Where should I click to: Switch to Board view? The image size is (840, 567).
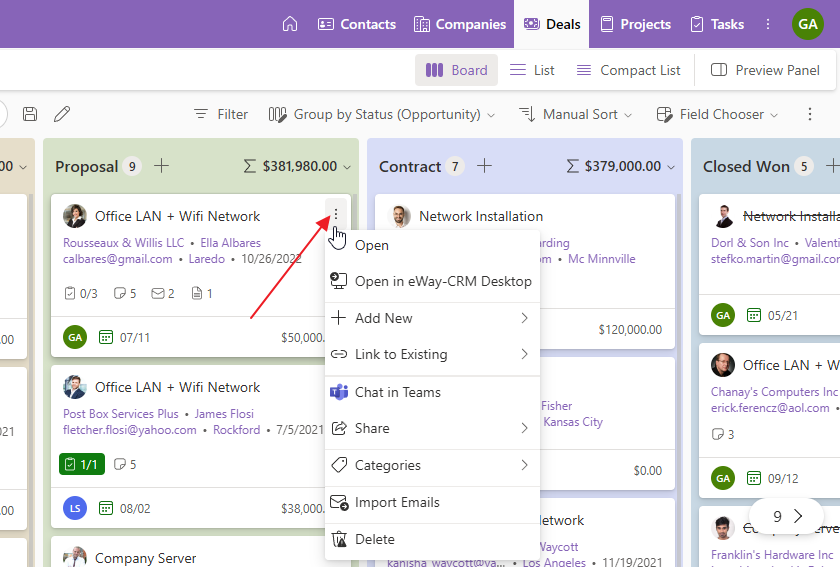pos(456,70)
